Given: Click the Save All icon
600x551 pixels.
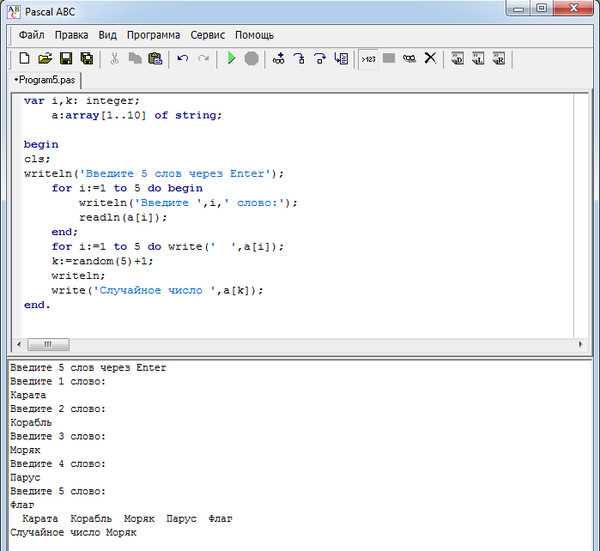Looking at the screenshot, I should point(87,59).
